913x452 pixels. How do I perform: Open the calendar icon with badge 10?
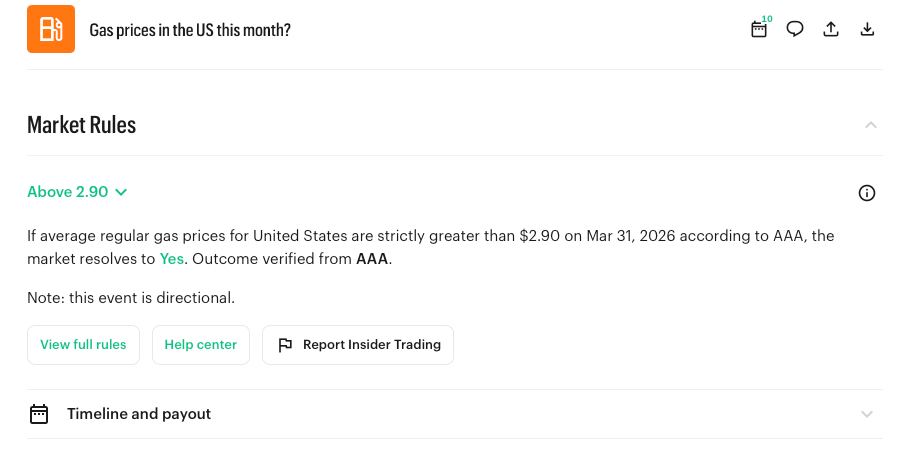pyautogui.click(x=759, y=29)
